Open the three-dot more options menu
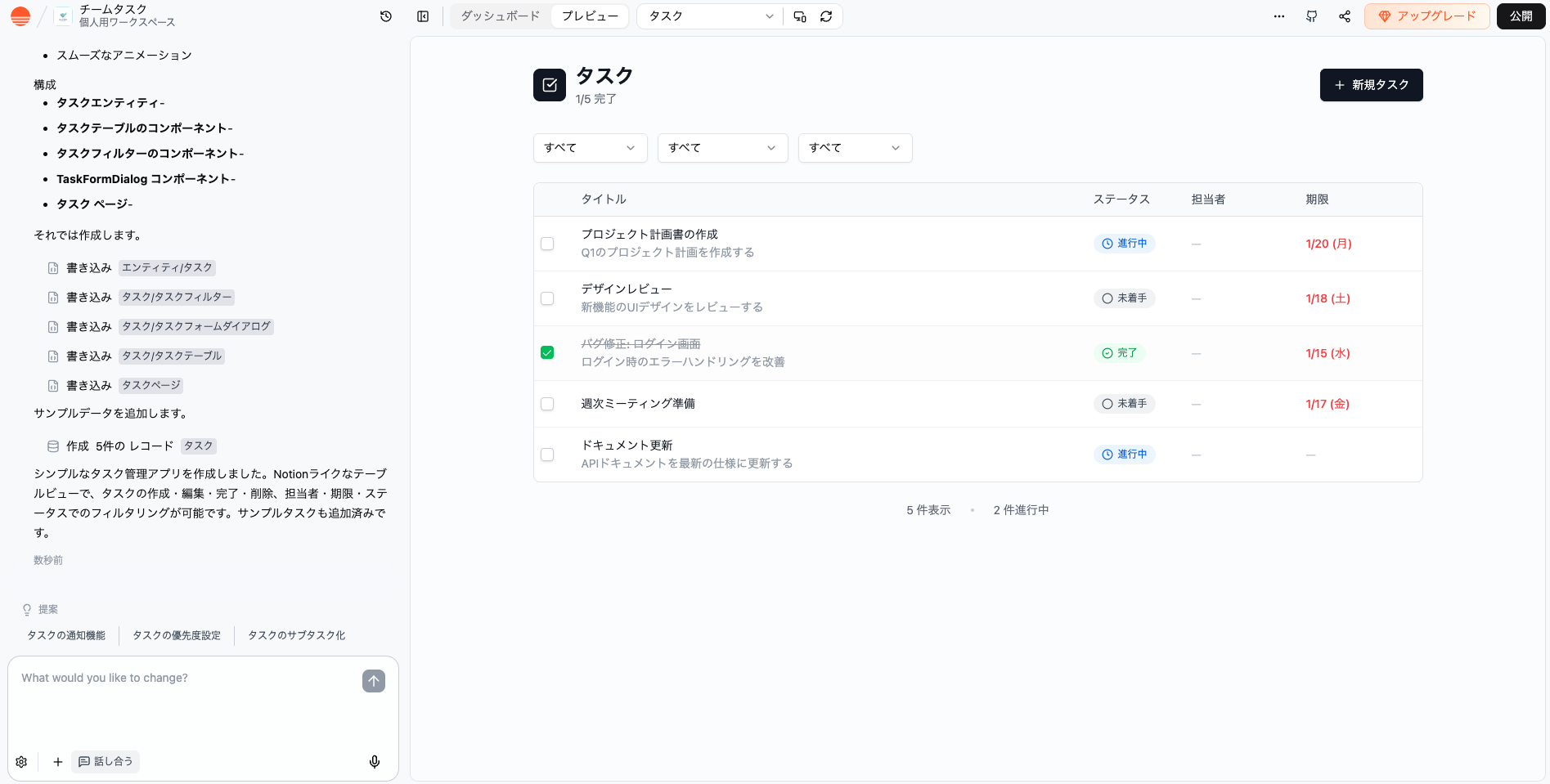1550x784 pixels. coord(1279,16)
